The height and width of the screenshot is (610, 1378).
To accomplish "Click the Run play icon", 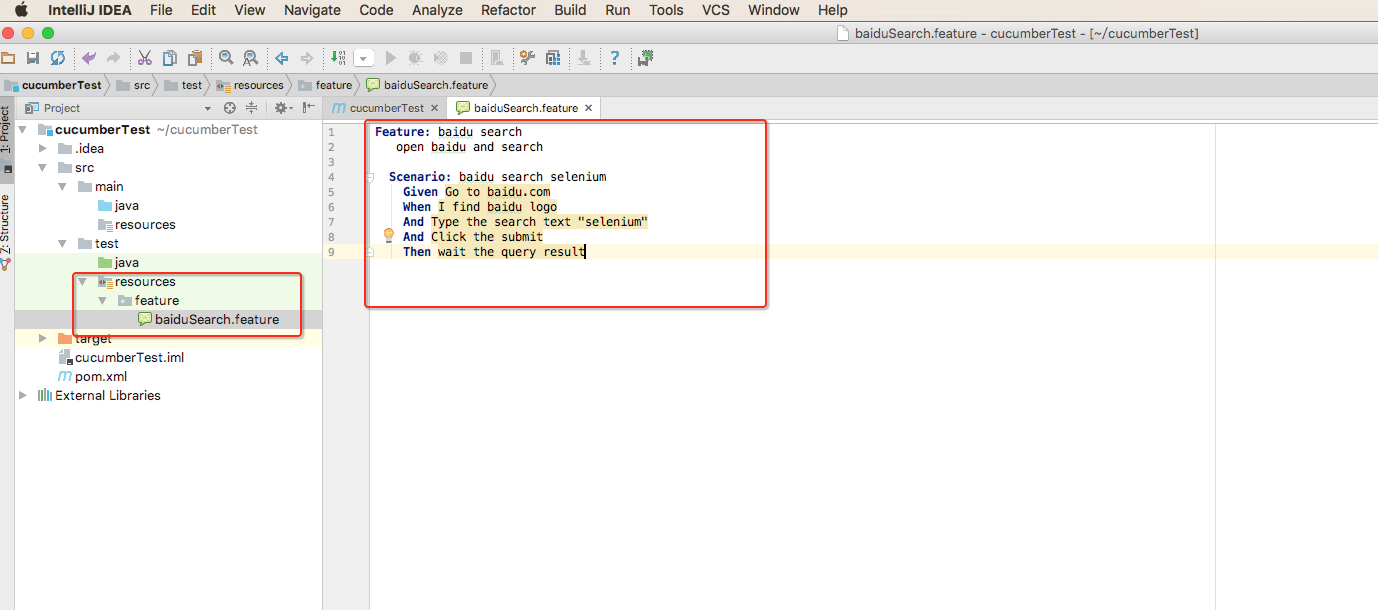I will coord(391,58).
